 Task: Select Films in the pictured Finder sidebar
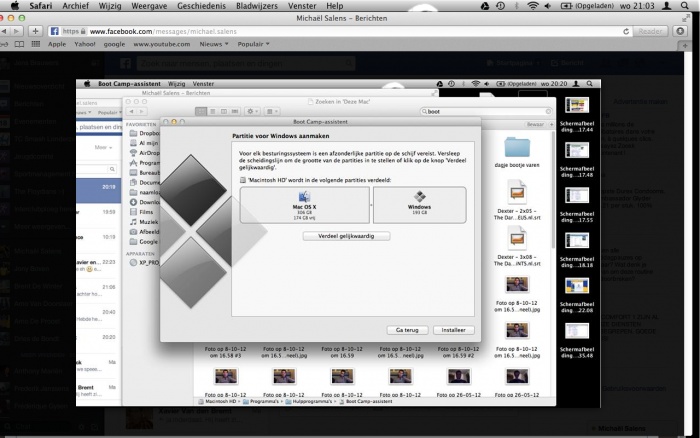(142, 212)
